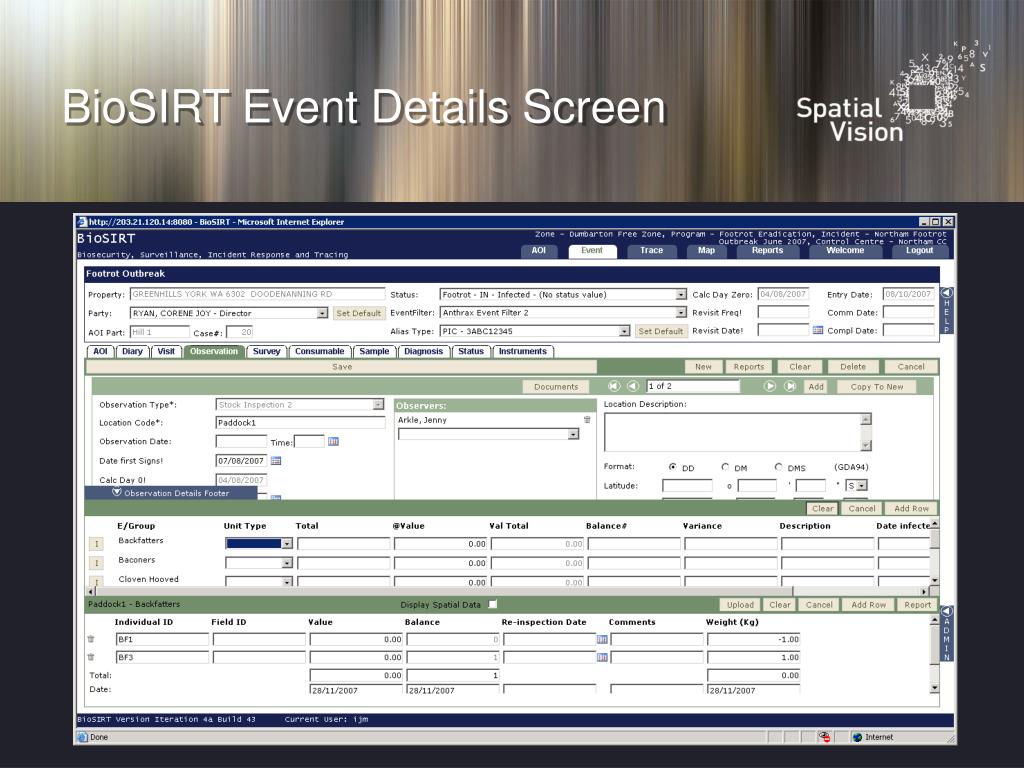Open the Latitude hemisphere S dropdown

click(862, 486)
